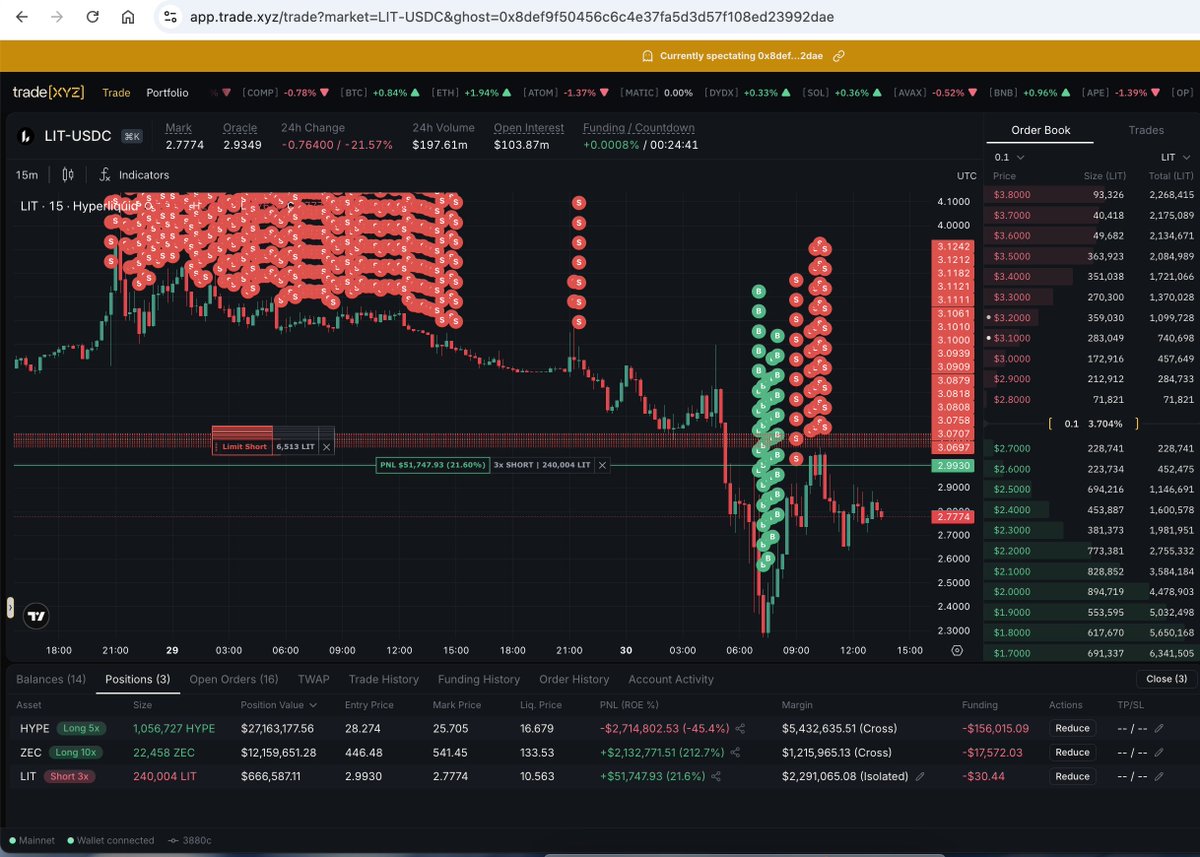Open Trade History tab
Image resolution: width=1200 pixels, height=857 pixels.
384,679
